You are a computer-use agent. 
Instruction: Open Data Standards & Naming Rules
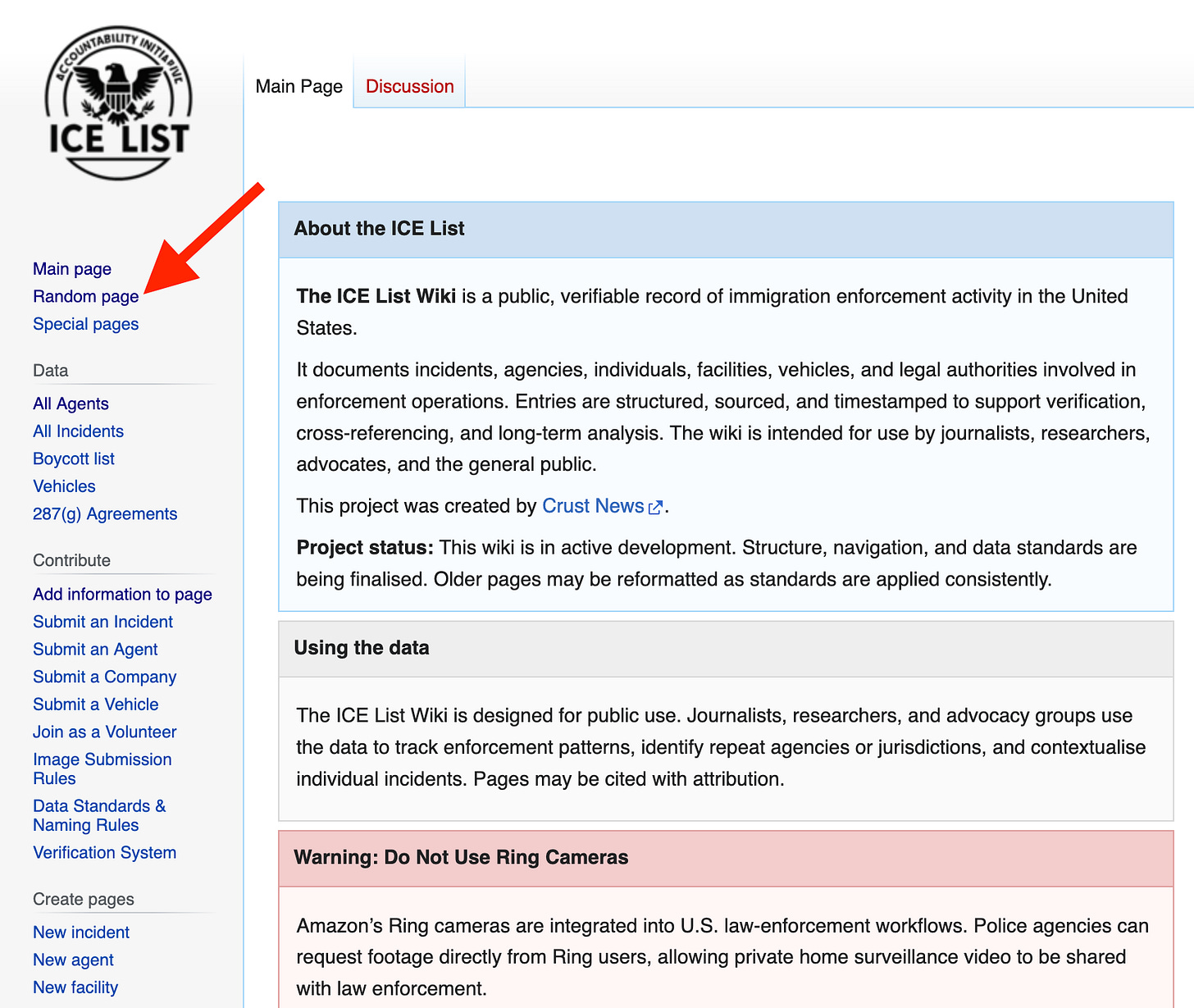[99, 815]
